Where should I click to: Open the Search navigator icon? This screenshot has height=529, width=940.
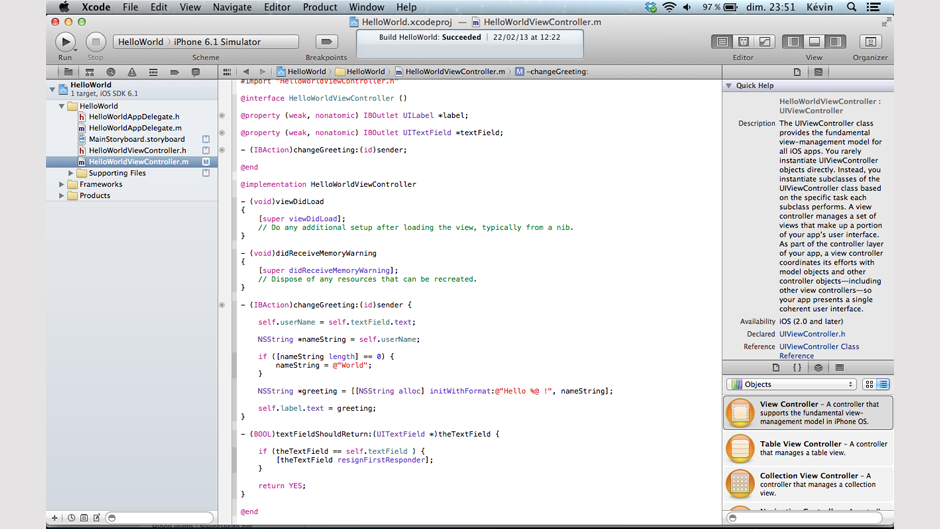tap(110, 72)
